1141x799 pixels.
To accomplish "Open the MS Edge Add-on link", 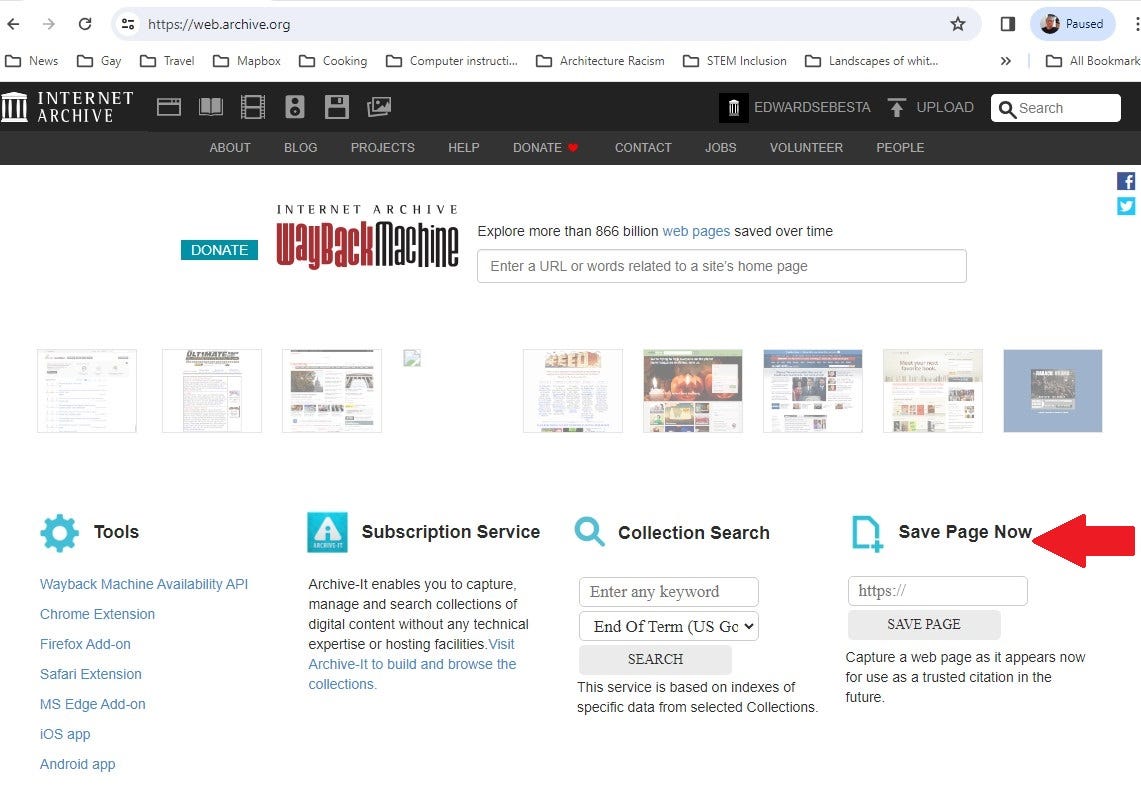I will tap(92, 704).
